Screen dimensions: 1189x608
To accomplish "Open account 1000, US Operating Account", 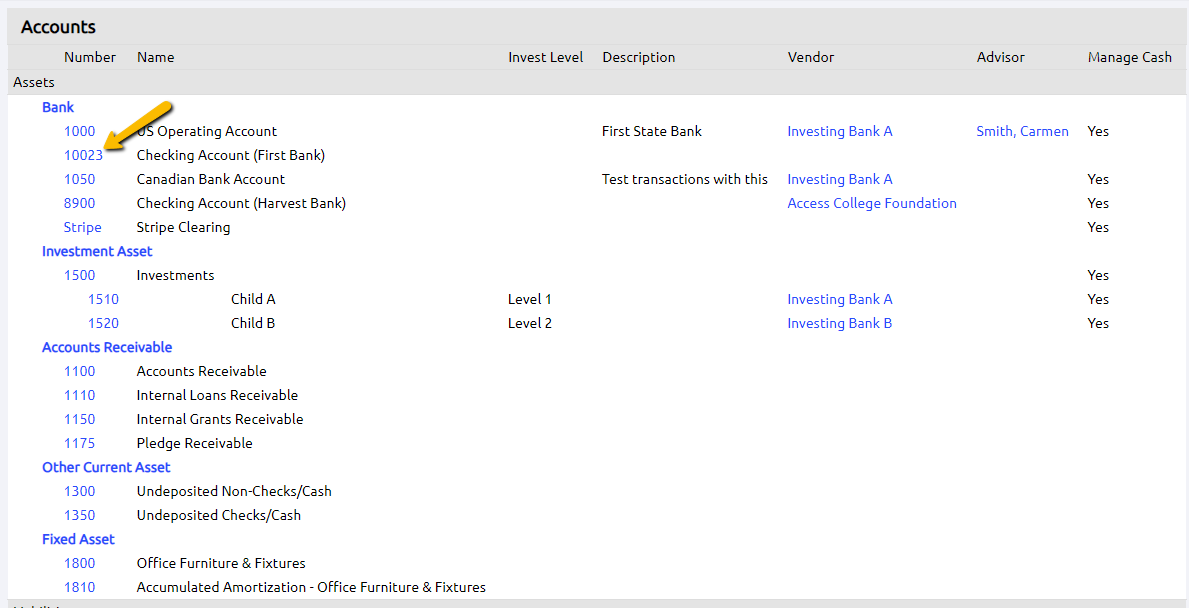I will click(x=79, y=131).
